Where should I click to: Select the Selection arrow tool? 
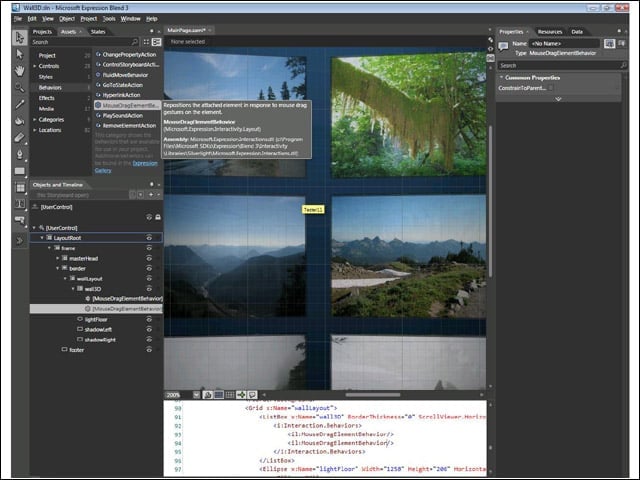(x=19, y=38)
